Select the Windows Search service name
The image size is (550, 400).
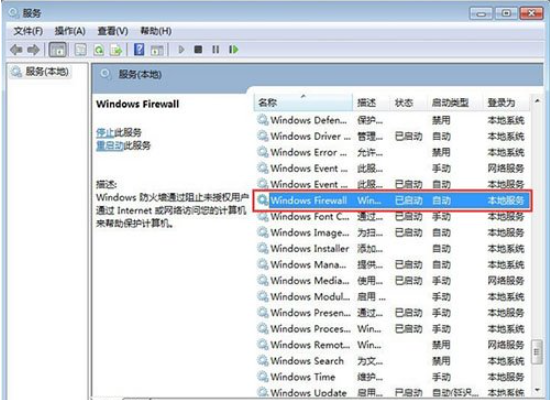click(307, 361)
